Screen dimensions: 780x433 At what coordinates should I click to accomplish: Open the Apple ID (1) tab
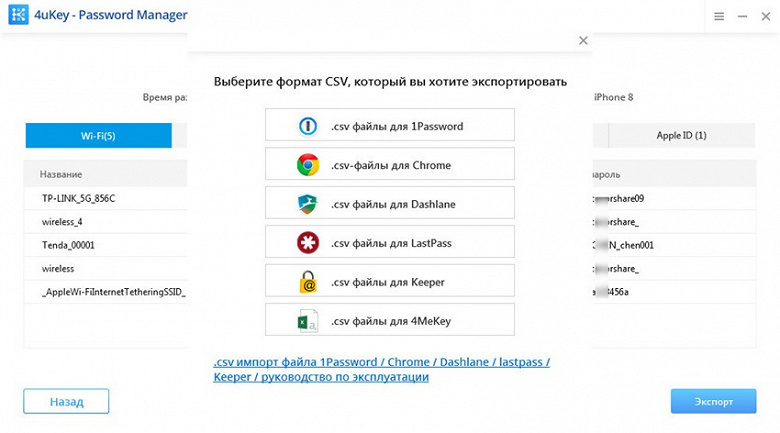[681, 135]
